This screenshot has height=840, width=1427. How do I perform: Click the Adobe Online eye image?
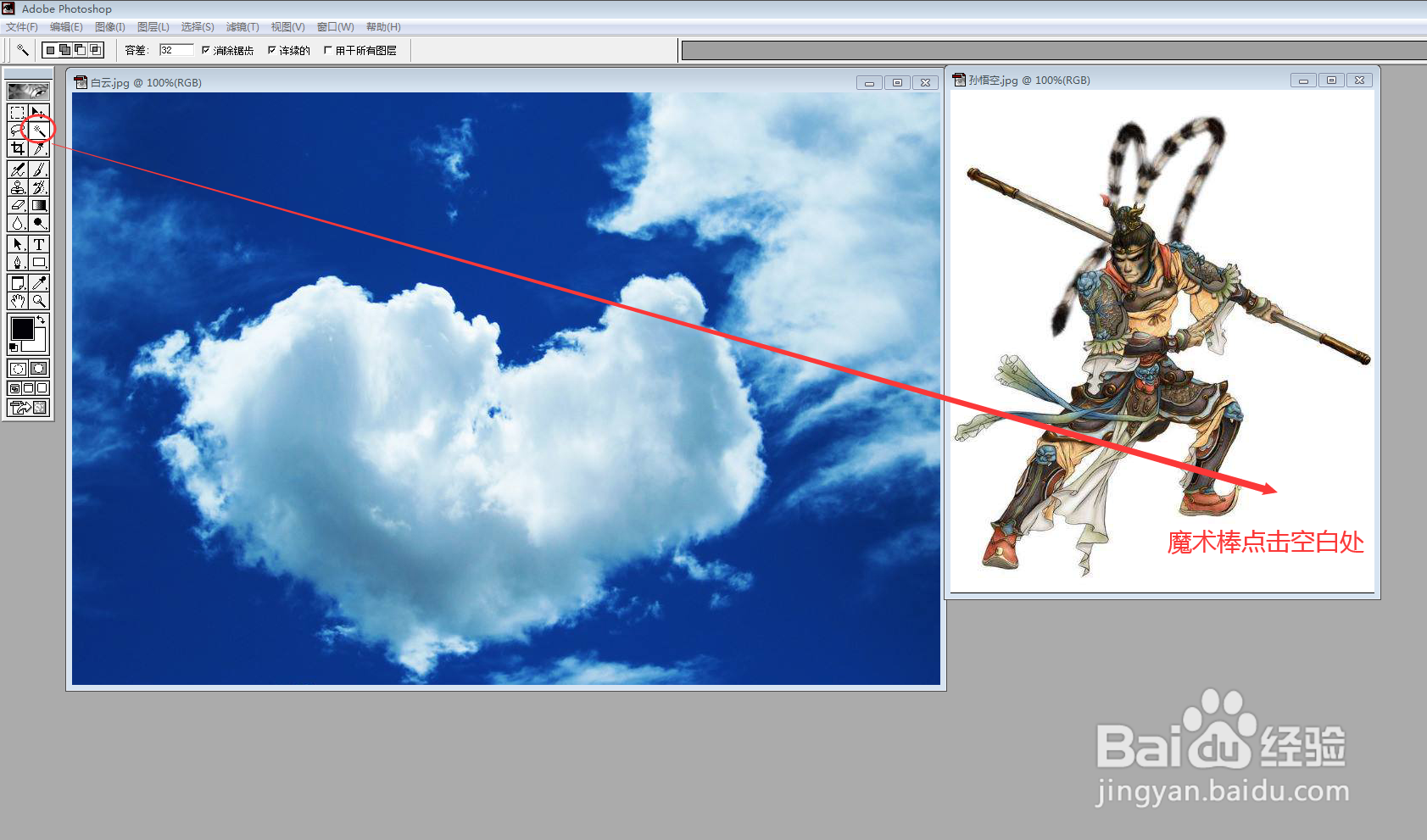coord(28,91)
